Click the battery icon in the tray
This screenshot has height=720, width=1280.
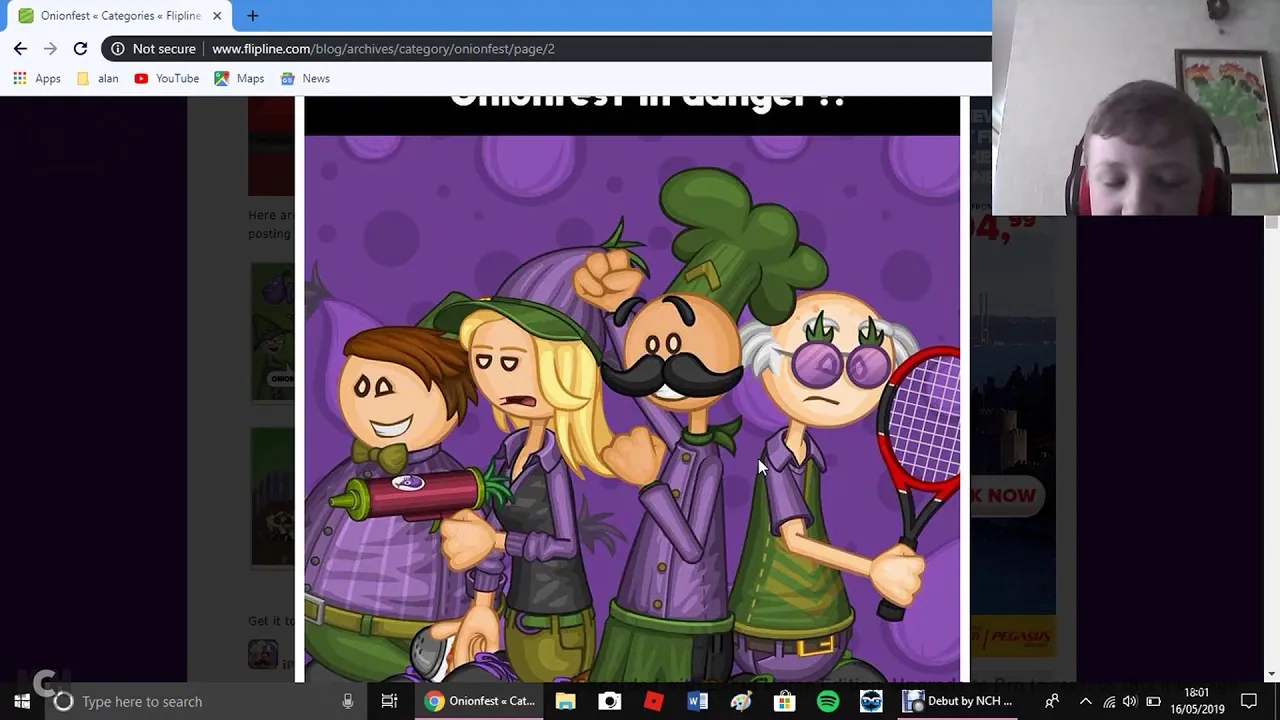coord(1153,701)
